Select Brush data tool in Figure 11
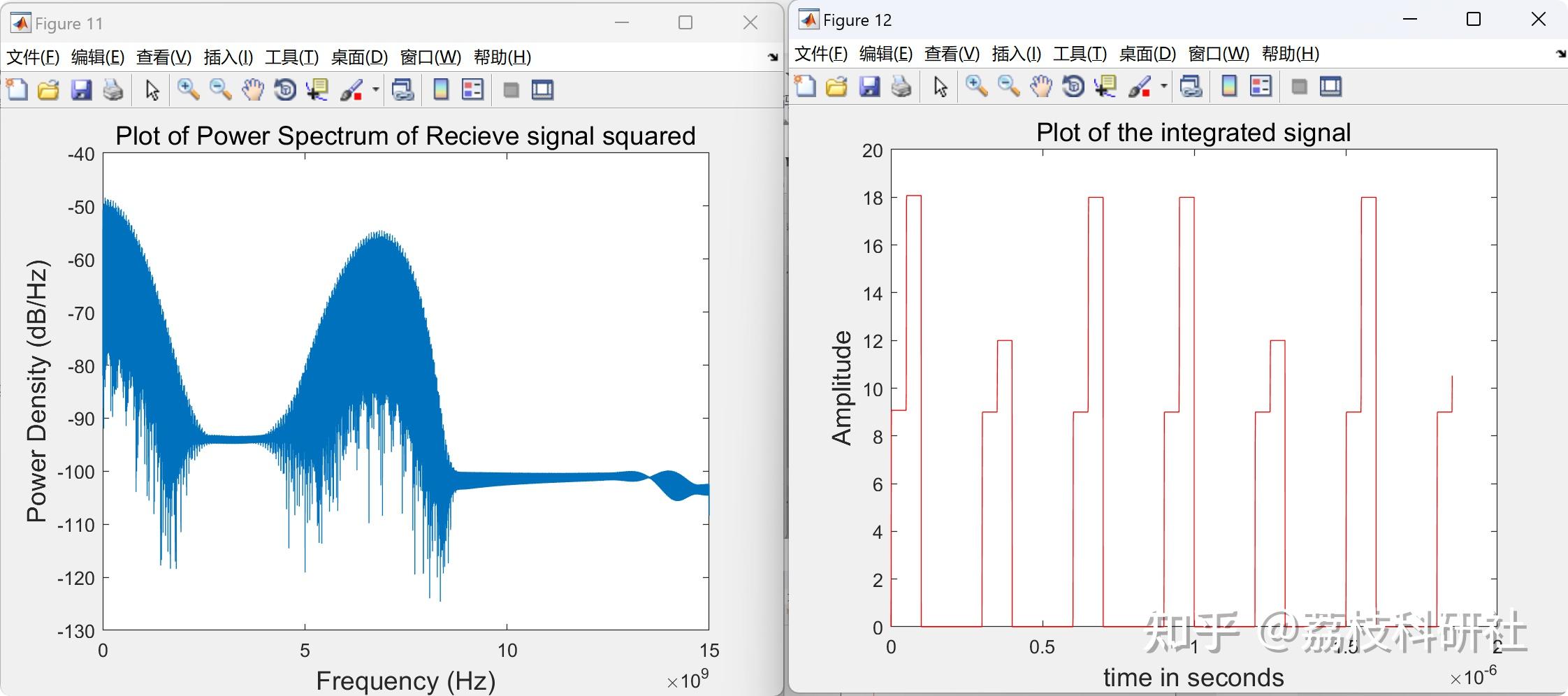 [x=351, y=89]
